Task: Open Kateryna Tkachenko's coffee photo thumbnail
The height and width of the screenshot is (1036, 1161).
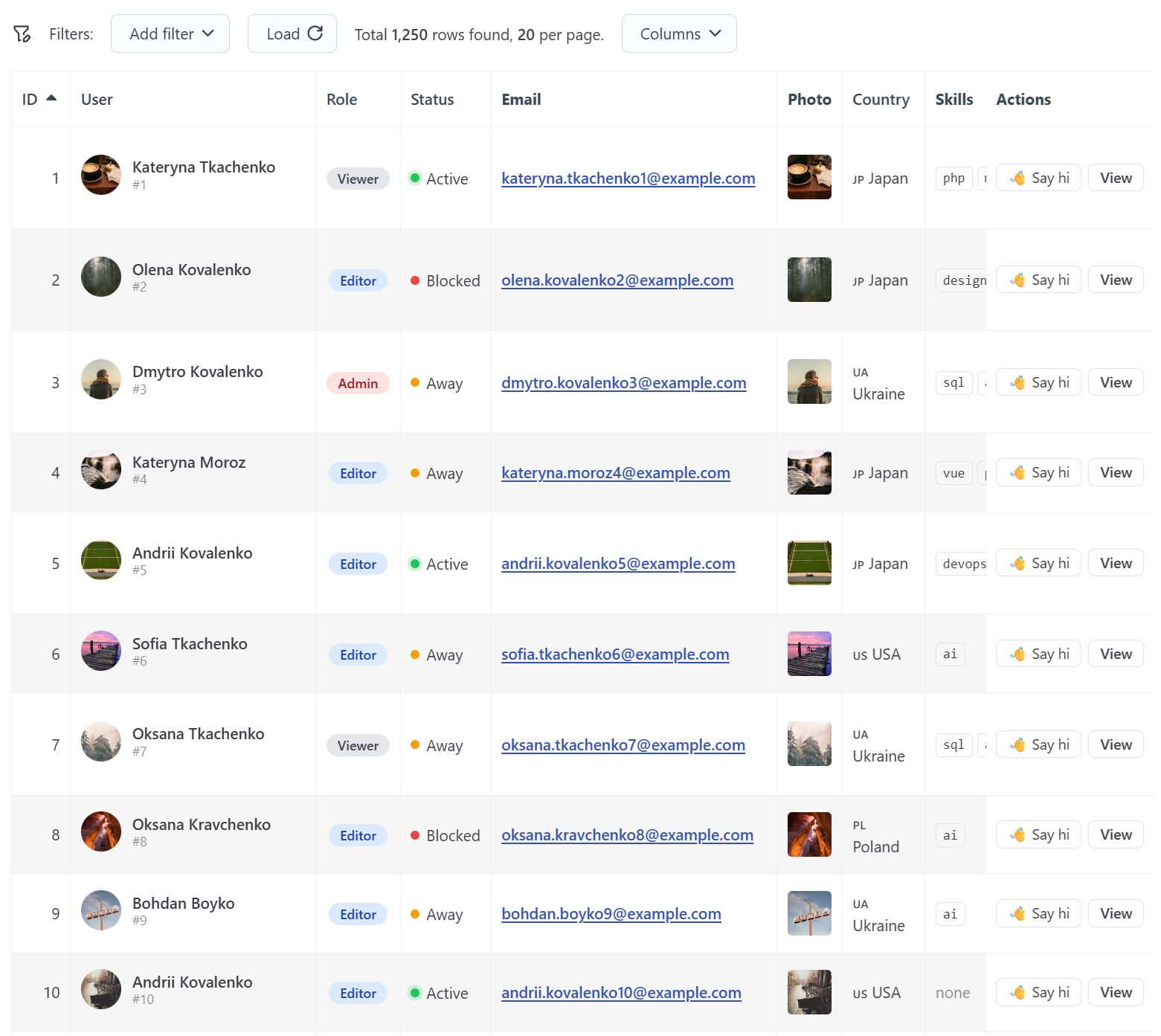Action: 809,177
